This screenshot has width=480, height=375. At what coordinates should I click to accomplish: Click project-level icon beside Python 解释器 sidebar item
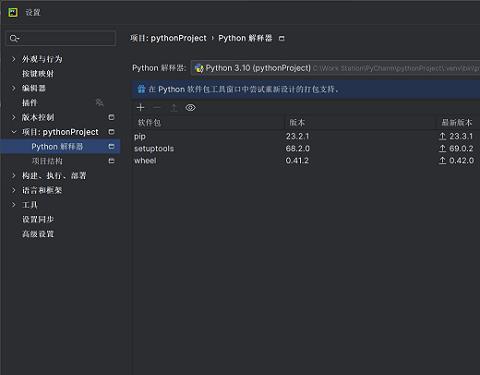coord(111,147)
